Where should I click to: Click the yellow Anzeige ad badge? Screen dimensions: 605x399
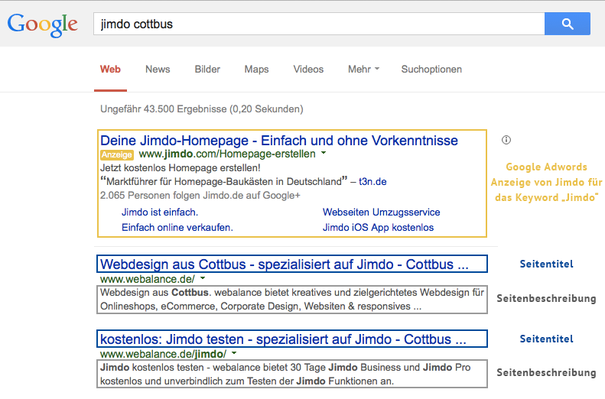click(117, 155)
